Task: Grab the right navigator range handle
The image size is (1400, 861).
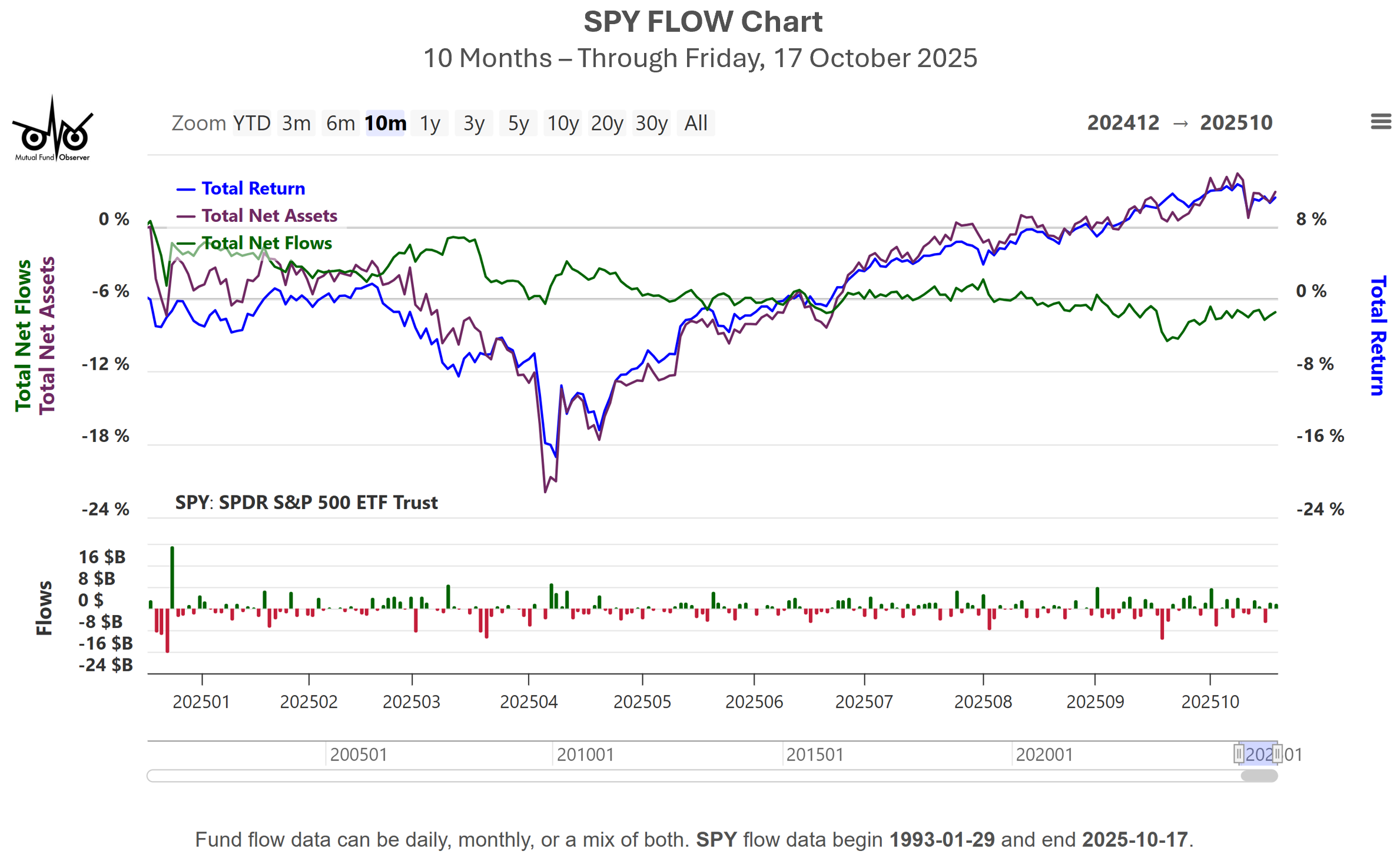Action: (1277, 754)
